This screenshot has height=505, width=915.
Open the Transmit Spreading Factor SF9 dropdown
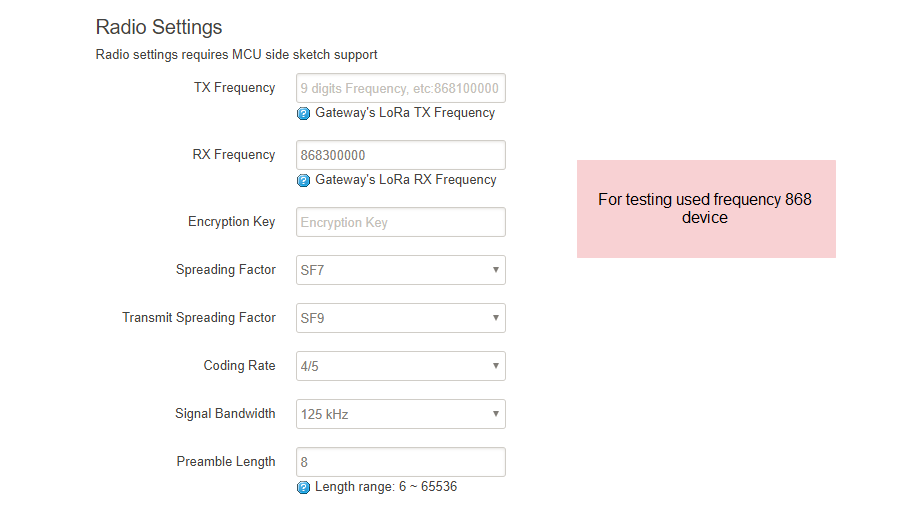click(x=401, y=318)
